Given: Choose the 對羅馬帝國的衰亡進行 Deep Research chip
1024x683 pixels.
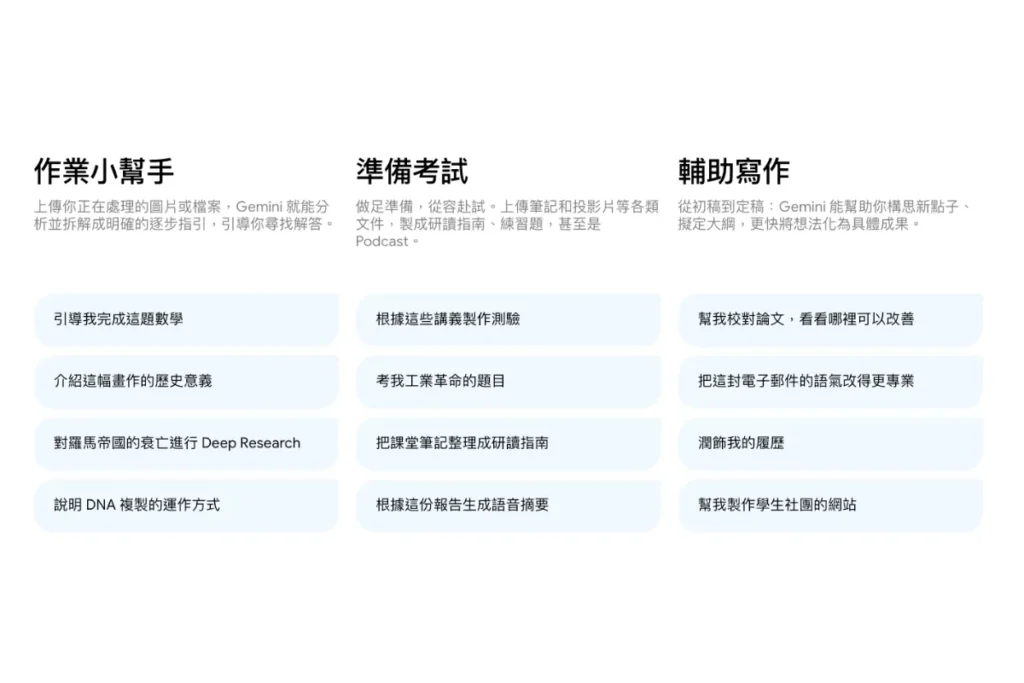Looking at the screenshot, I should point(186,443).
